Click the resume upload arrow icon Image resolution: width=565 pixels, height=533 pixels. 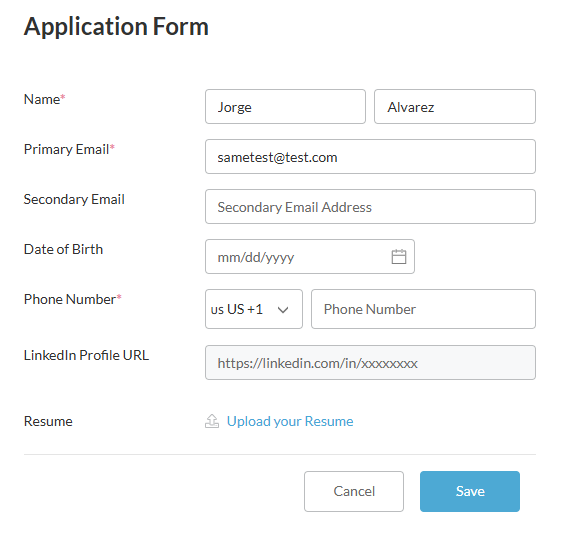tap(212, 421)
